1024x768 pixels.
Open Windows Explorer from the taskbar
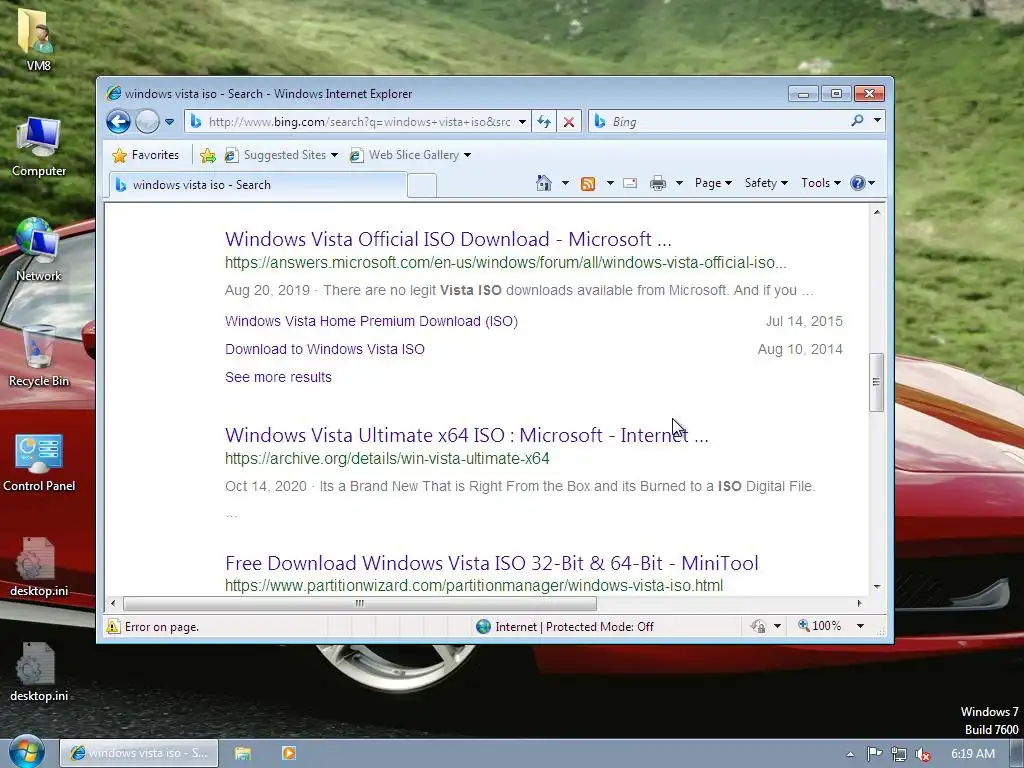tap(243, 753)
